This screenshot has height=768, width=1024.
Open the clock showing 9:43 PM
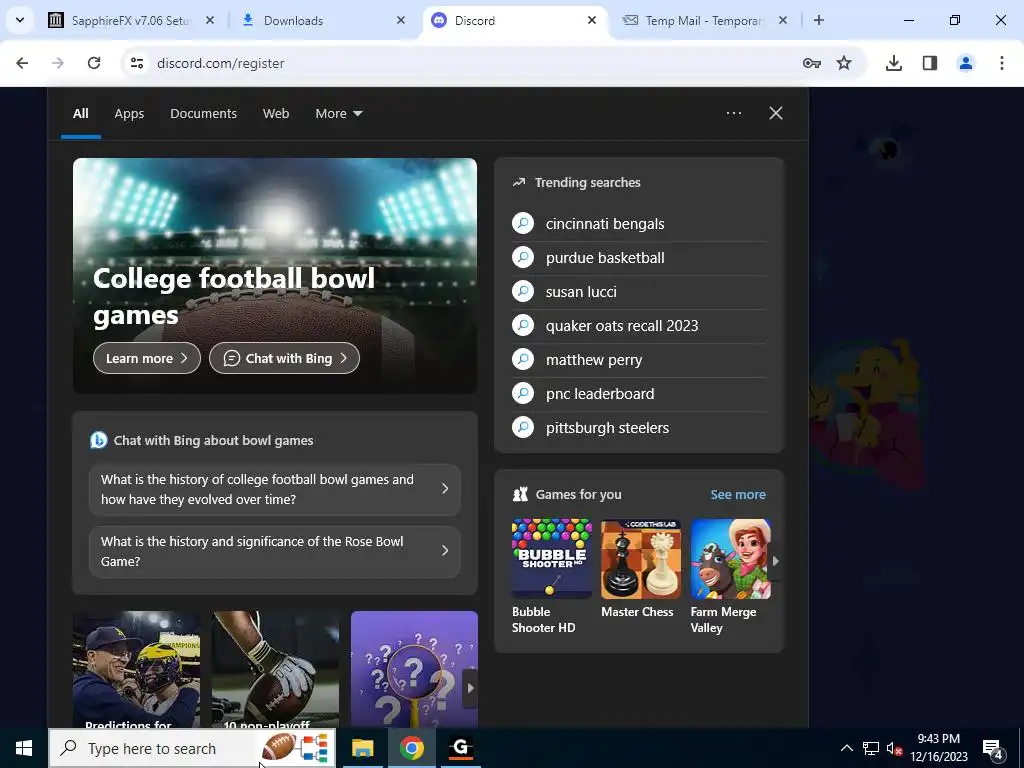click(x=939, y=748)
